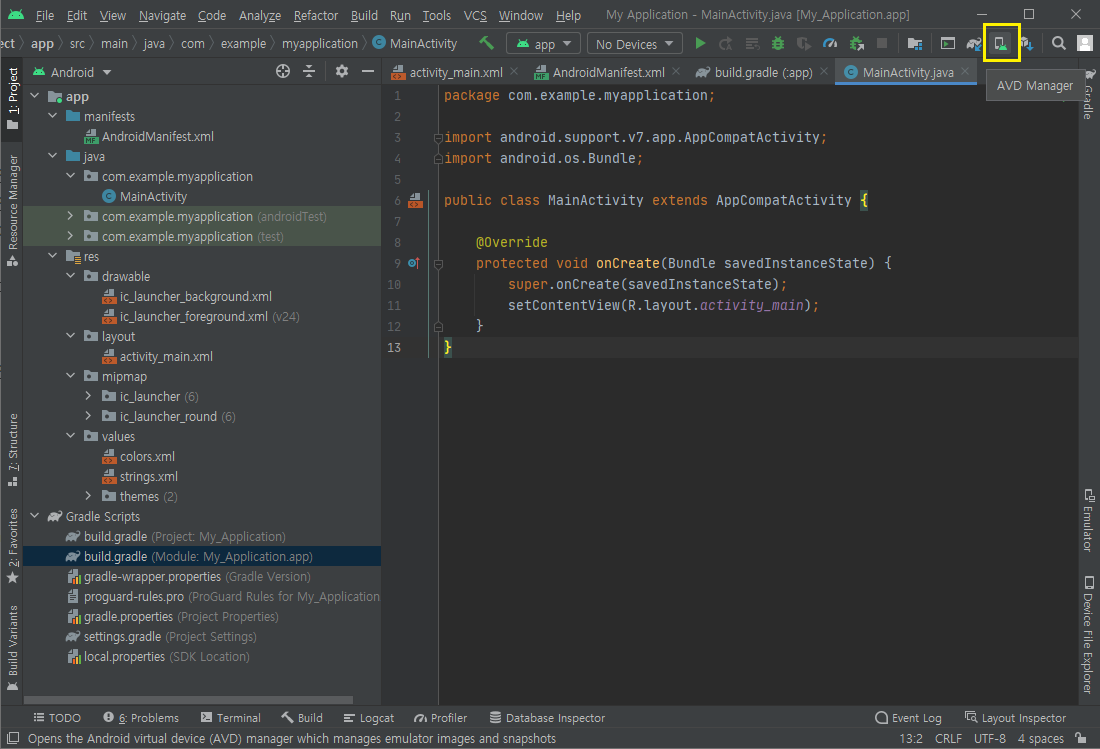This screenshot has width=1100, height=749.
Task: Open the Analyze menu
Action: 260,15
